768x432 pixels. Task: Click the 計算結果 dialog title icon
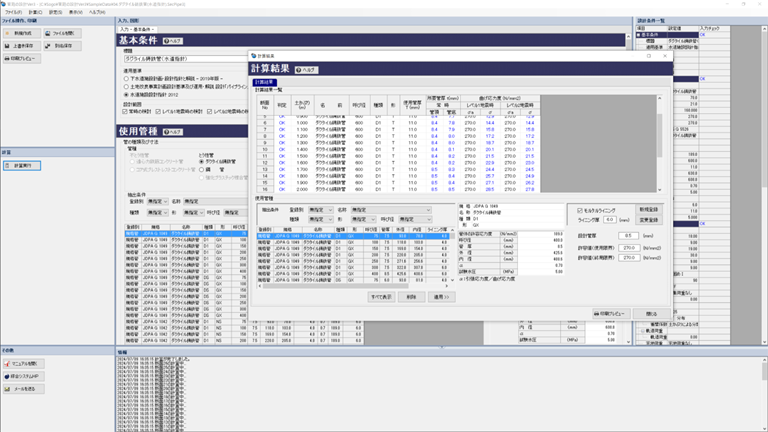coord(254,56)
